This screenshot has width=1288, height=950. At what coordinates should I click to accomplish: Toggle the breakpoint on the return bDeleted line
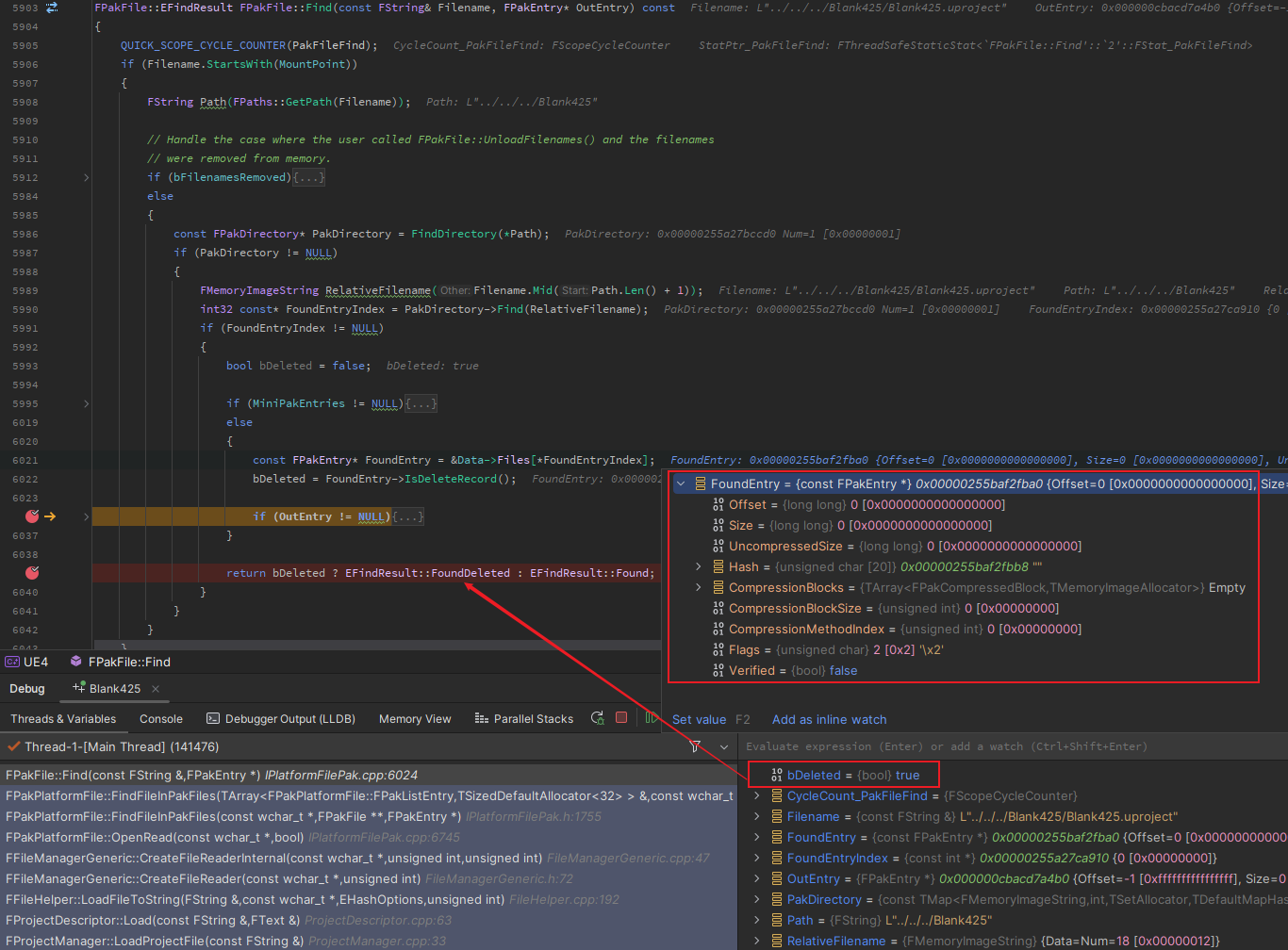32,573
